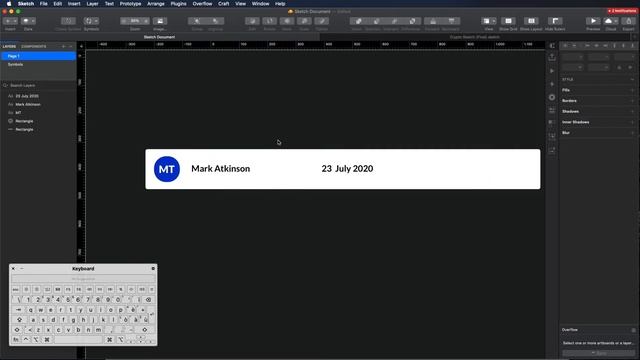Click the Apply button in Overflow panel
The height and width of the screenshot is (360, 640).
(598, 353)
